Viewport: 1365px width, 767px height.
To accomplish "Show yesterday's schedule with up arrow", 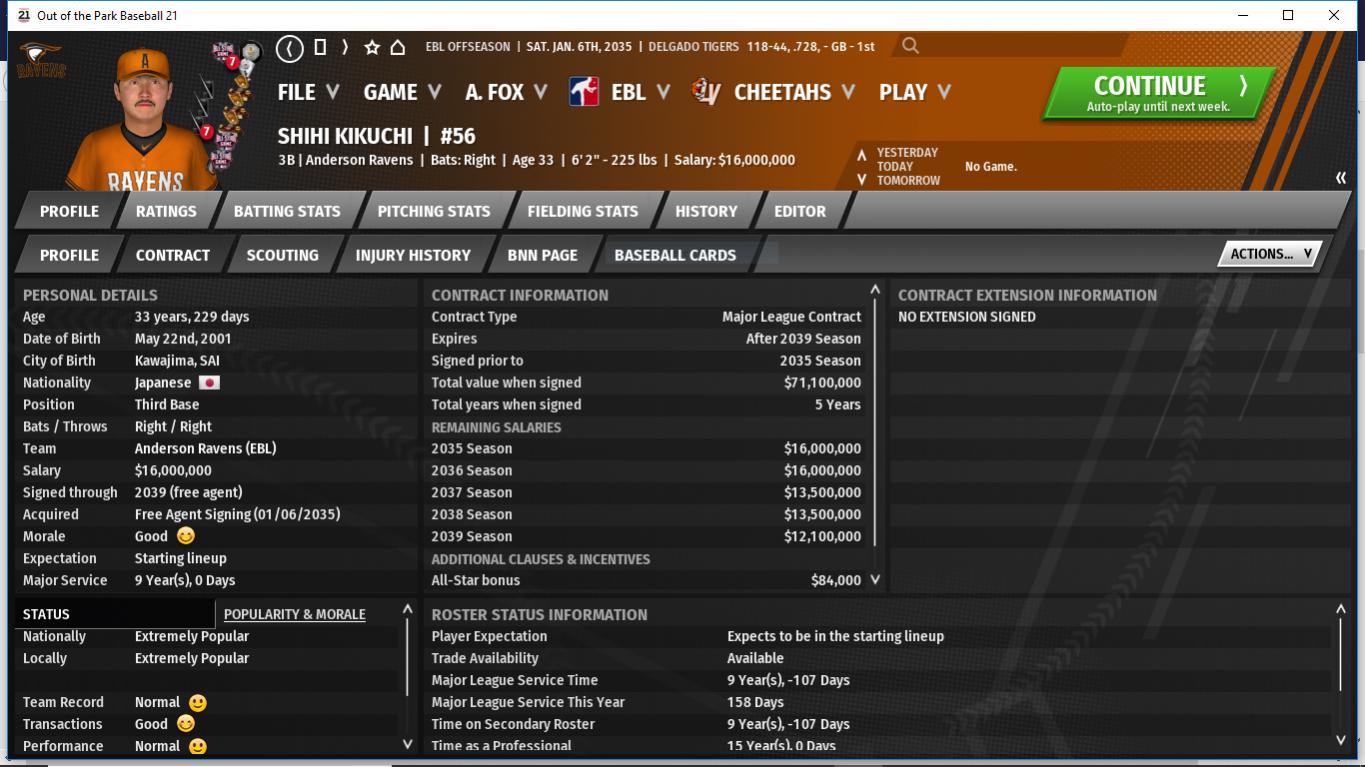I will pyautogui.click(x=862, y=155).
